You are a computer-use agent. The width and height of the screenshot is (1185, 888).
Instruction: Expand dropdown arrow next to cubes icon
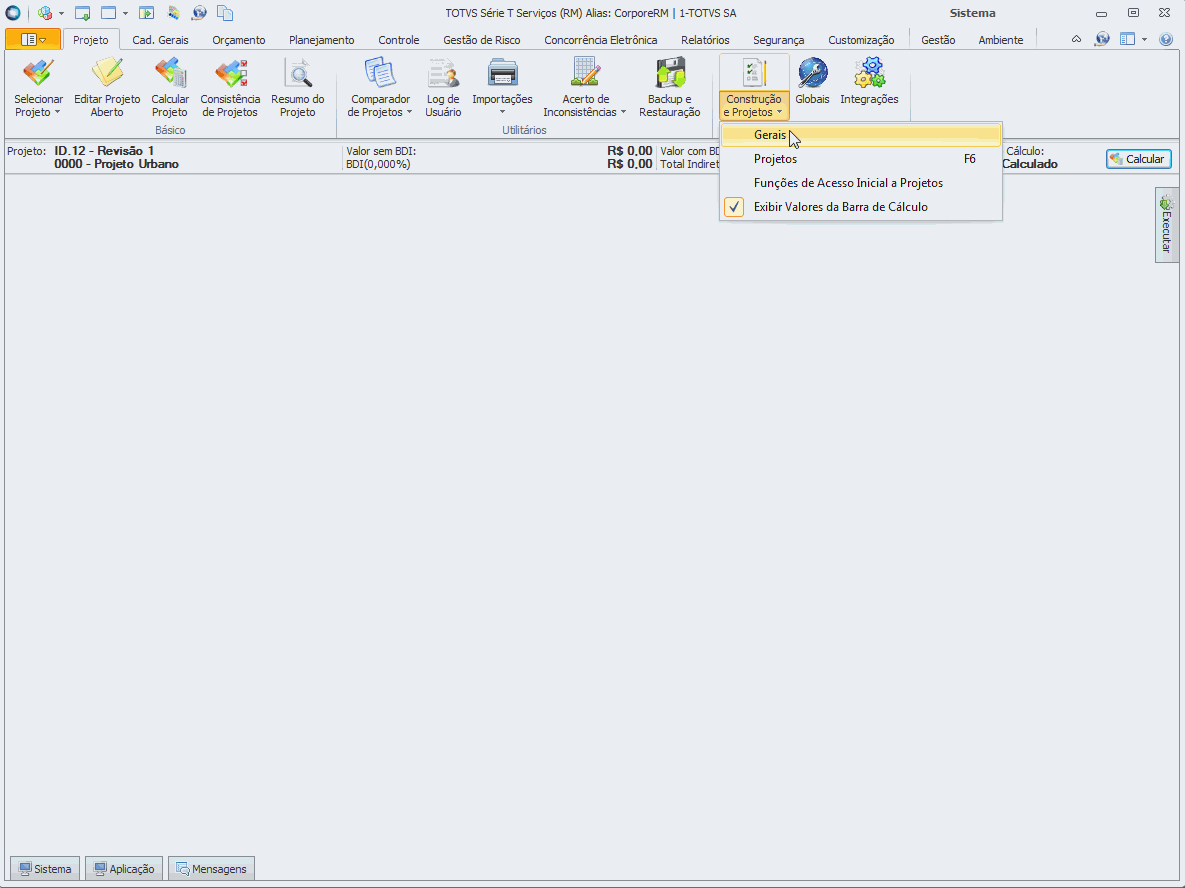[61, 14]
